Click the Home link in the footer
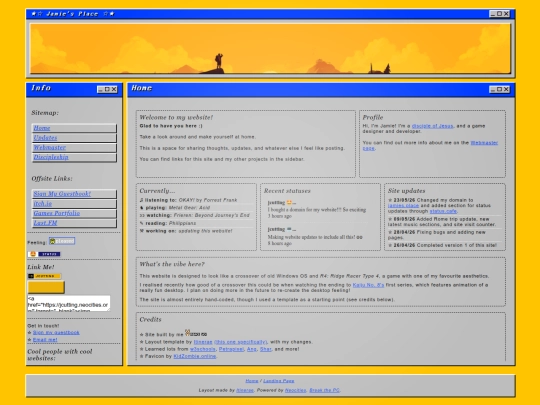 coord(252,381)
